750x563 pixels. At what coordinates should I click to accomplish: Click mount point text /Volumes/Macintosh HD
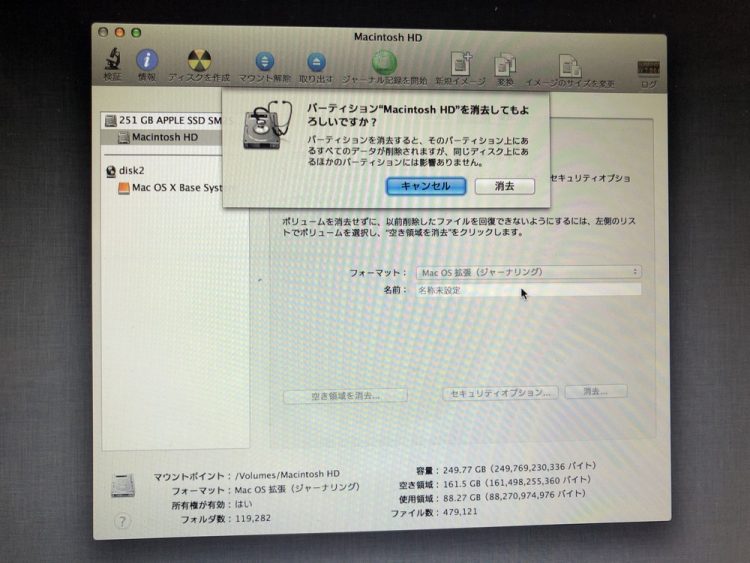point(287,475)
